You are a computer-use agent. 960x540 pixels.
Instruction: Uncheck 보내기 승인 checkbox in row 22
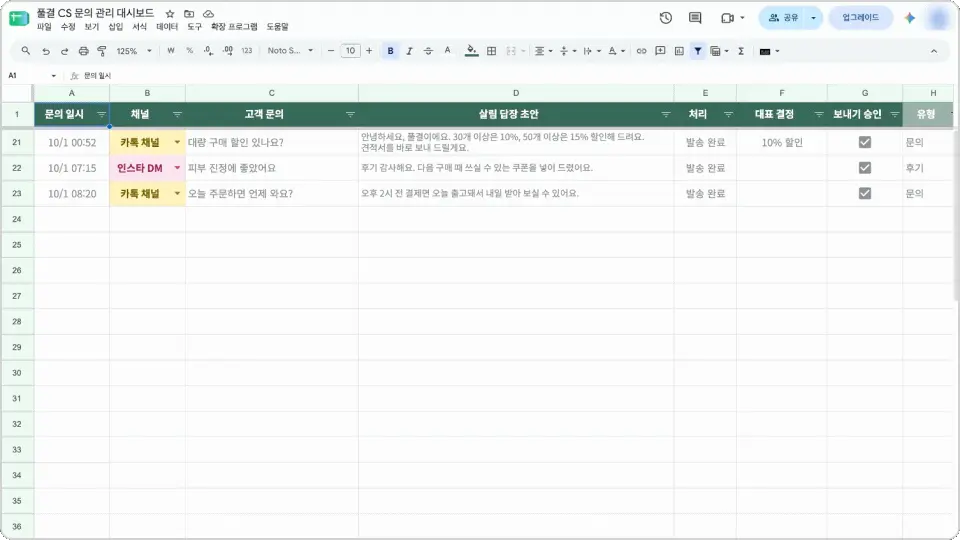[864, 168]
